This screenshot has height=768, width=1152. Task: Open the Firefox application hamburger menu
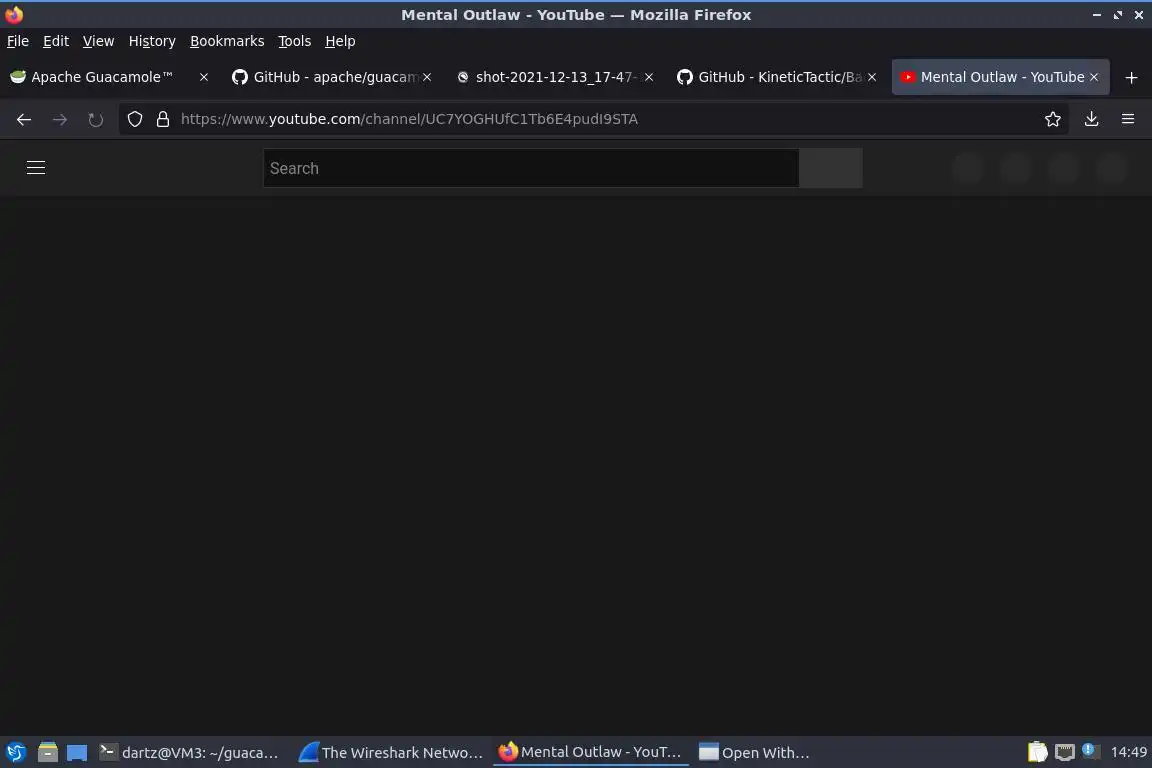pos(1128,119)
